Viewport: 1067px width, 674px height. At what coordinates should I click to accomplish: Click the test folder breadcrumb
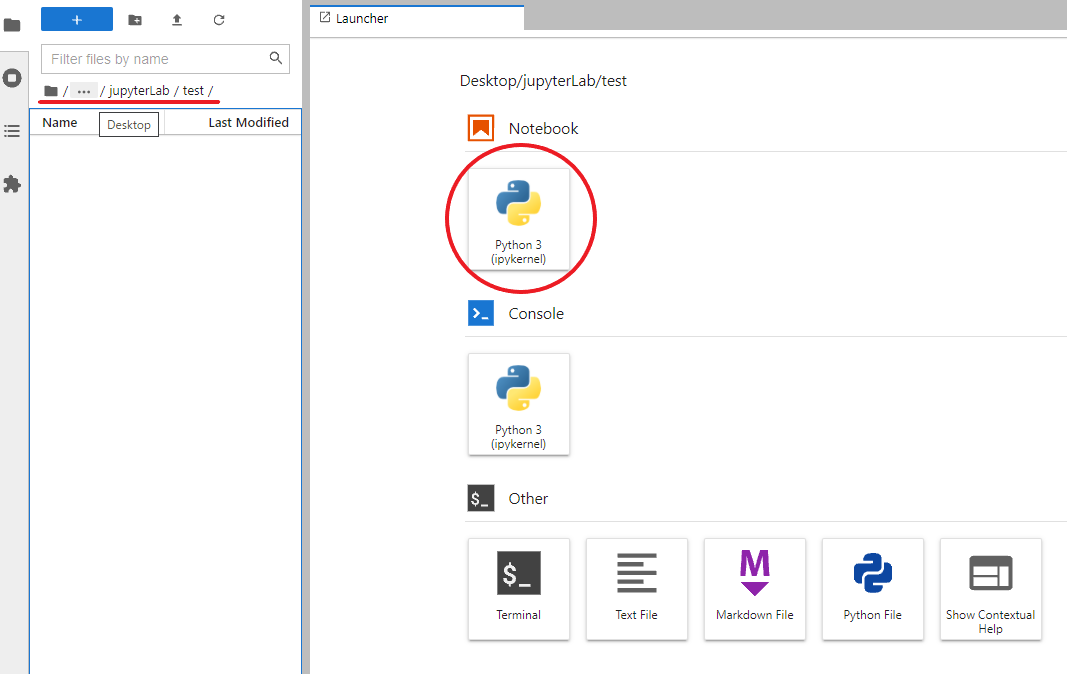pos(193,91)
